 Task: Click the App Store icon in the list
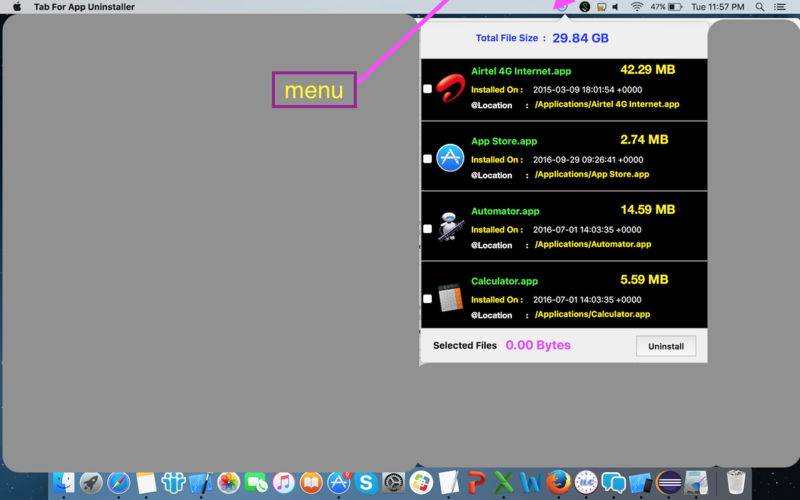[x=451, y=158]
